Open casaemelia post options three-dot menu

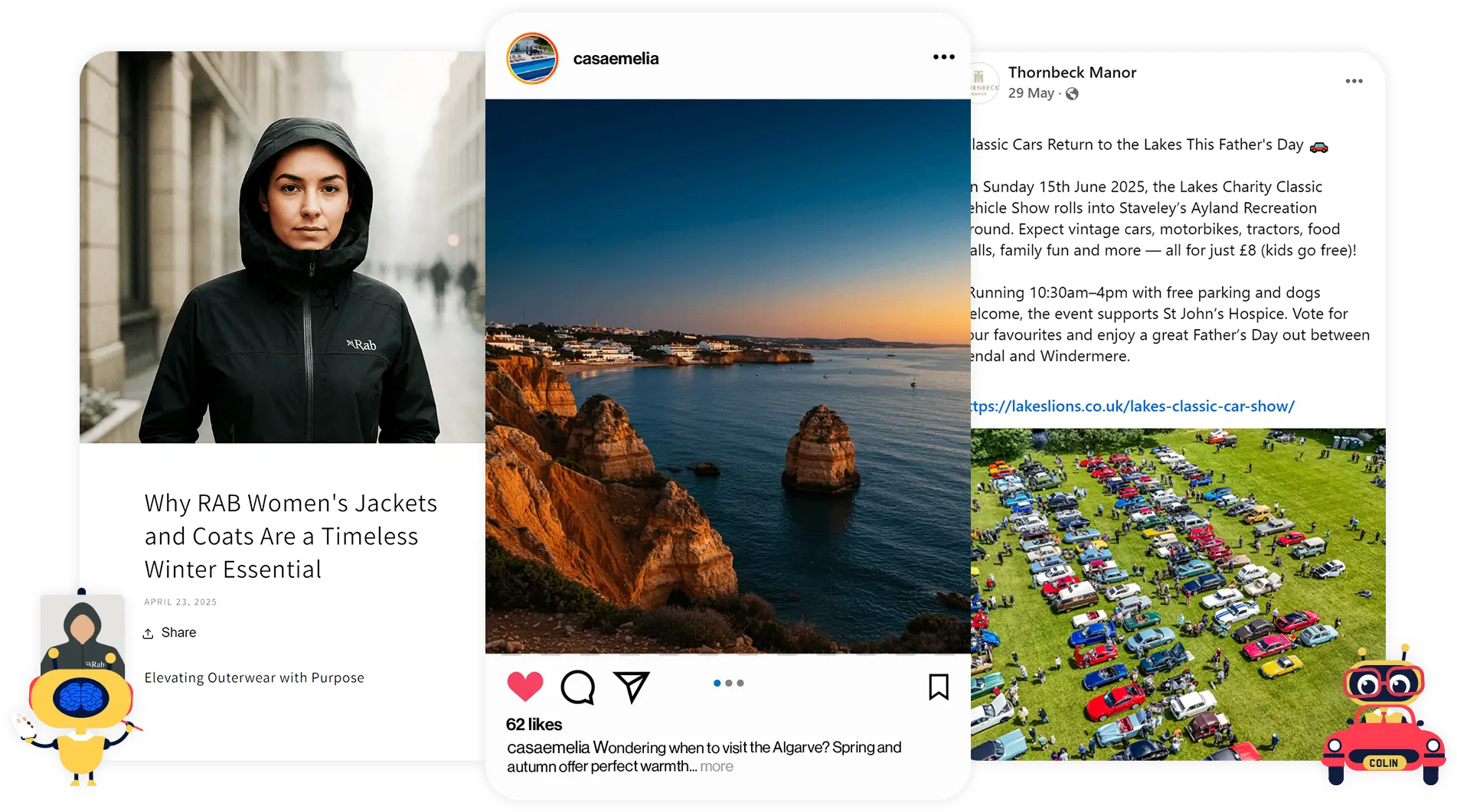944,57
